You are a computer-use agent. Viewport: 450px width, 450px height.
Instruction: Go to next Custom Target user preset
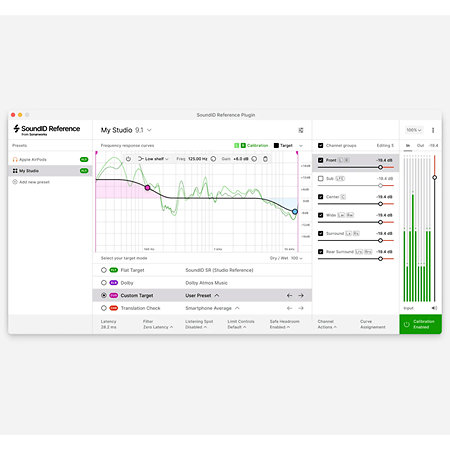point(301,295)
